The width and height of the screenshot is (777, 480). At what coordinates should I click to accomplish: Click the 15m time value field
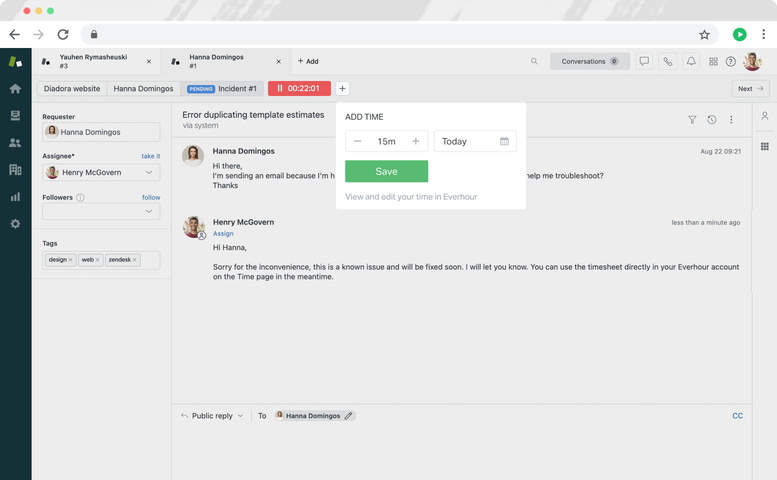pos(387,141)
